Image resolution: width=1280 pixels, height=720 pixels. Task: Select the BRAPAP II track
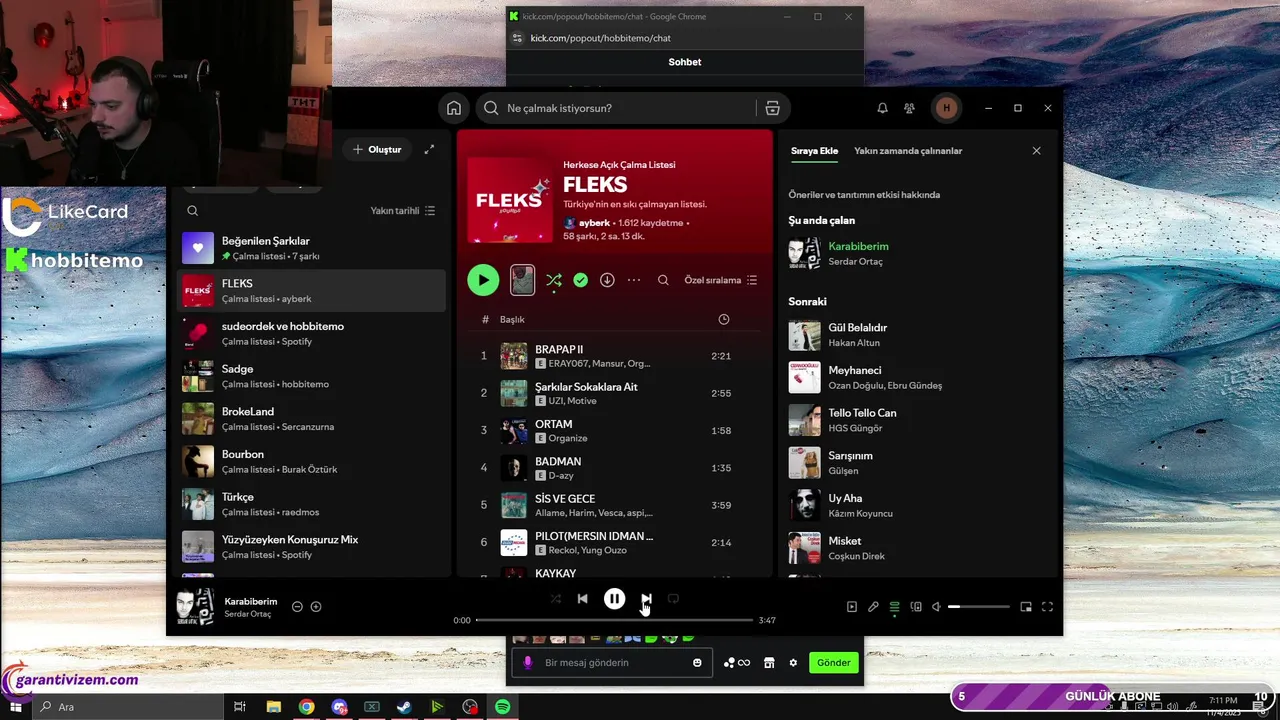click(614, 356)
